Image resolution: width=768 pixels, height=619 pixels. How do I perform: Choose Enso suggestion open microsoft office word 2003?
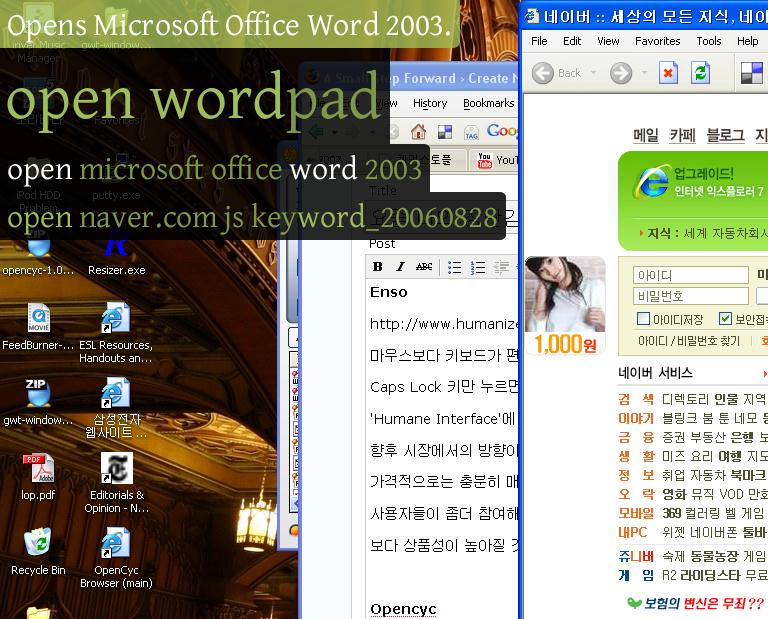214,169
